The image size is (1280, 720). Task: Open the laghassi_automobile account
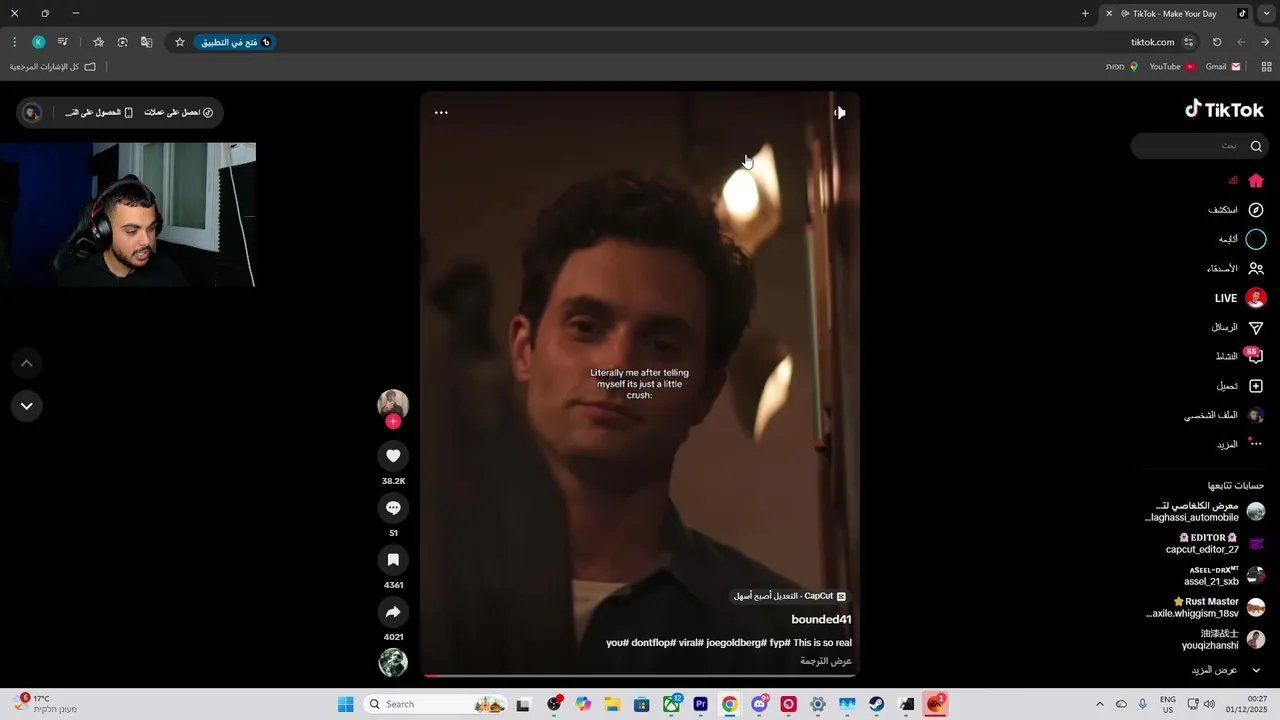[x=1205, y=512]
